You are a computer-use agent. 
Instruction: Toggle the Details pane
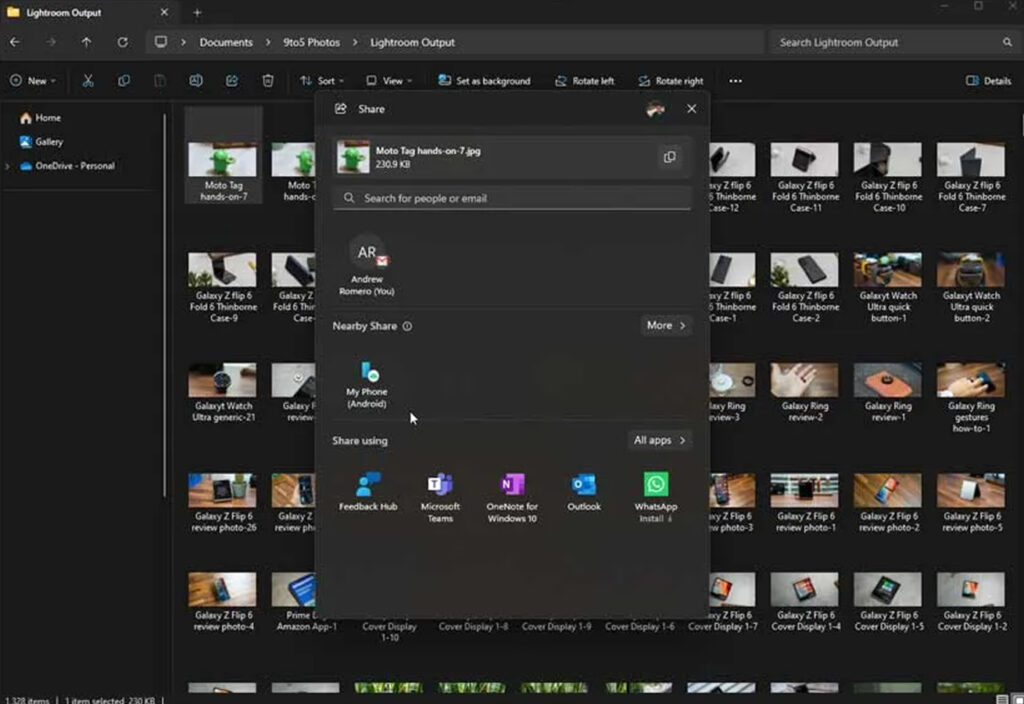(x=988, y=81)
